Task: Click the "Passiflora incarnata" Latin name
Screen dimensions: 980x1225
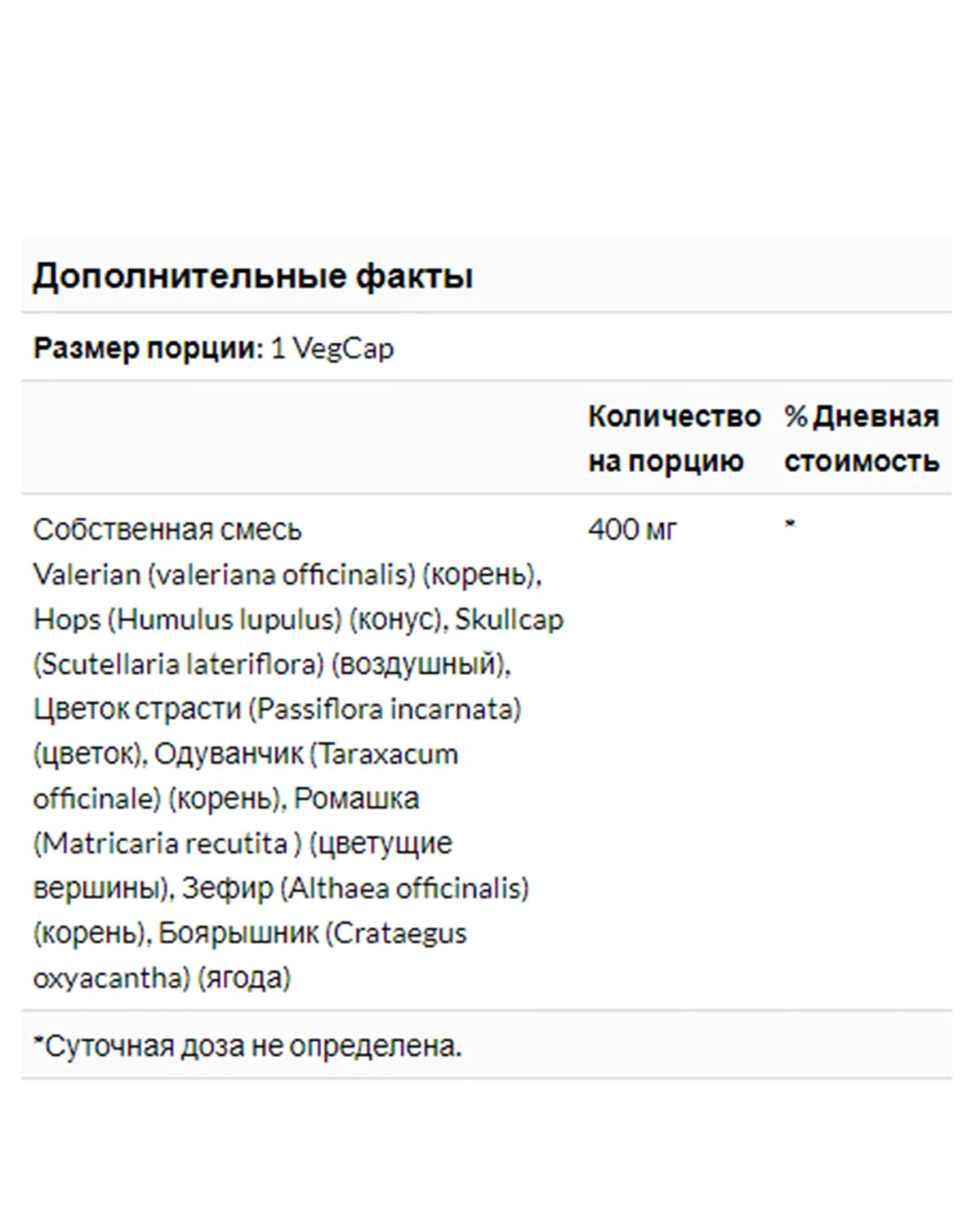Action: 385,709
